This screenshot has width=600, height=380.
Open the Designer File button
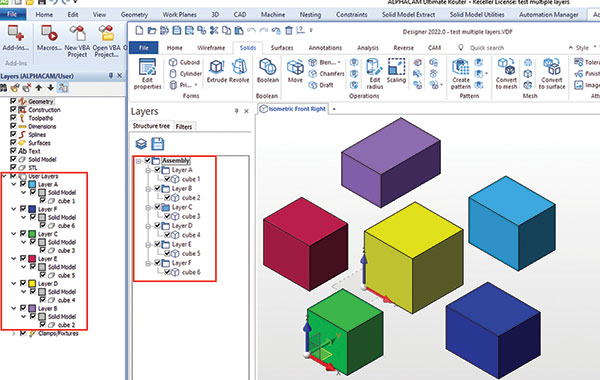[143, 48]
